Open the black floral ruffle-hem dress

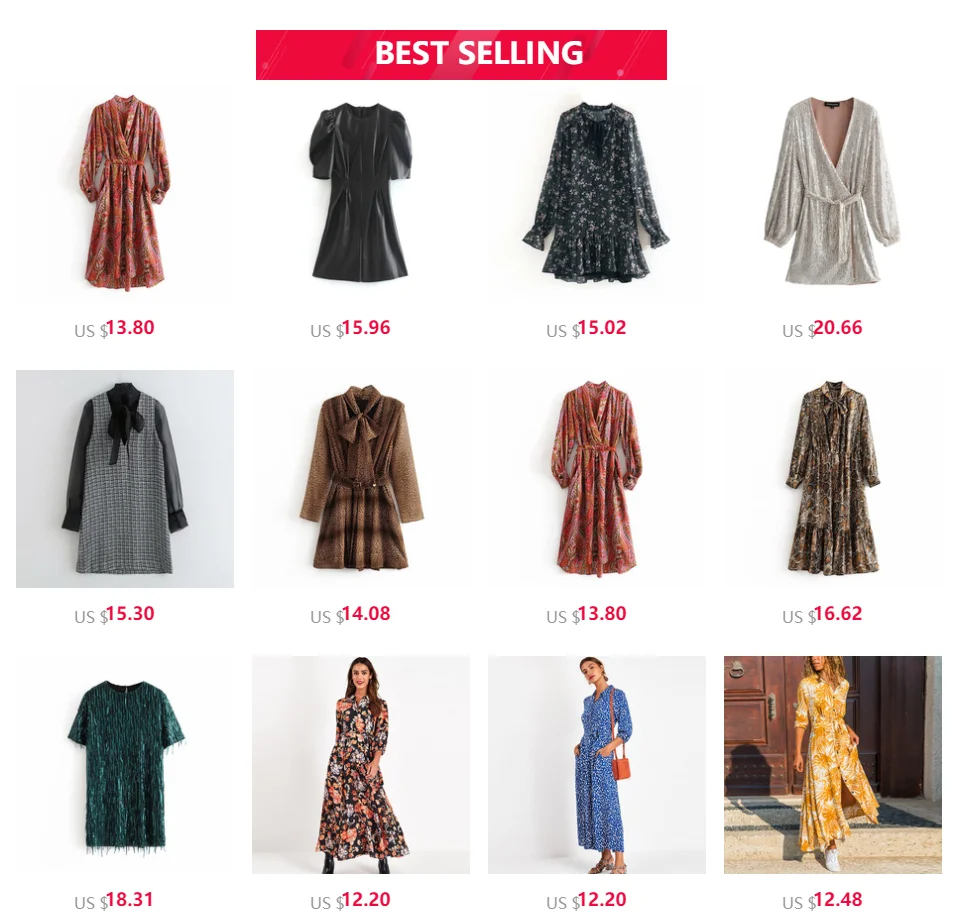point(596,193)
